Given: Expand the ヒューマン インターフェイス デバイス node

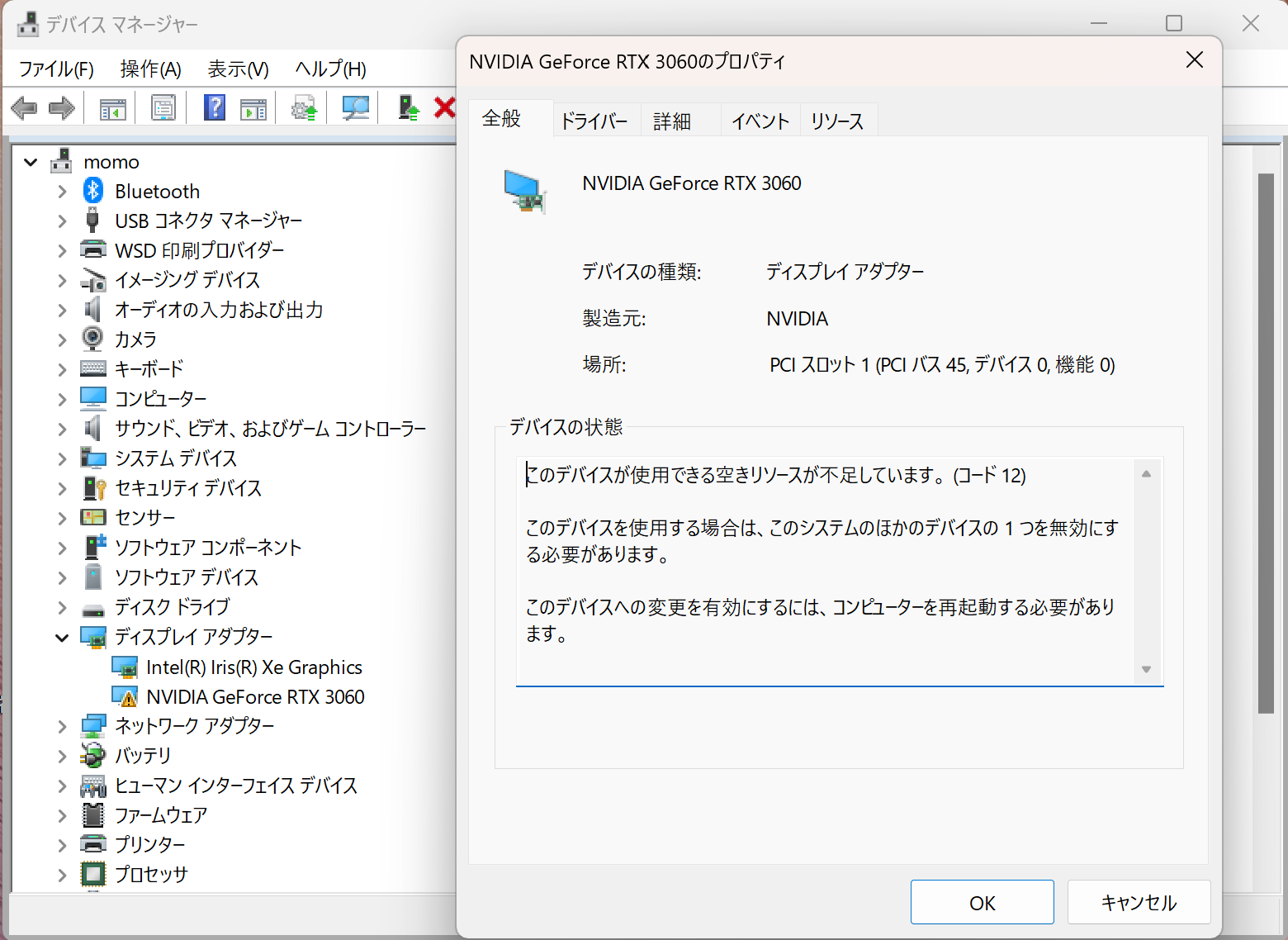Looking at the screenshot, I should (x=62, y=786).
